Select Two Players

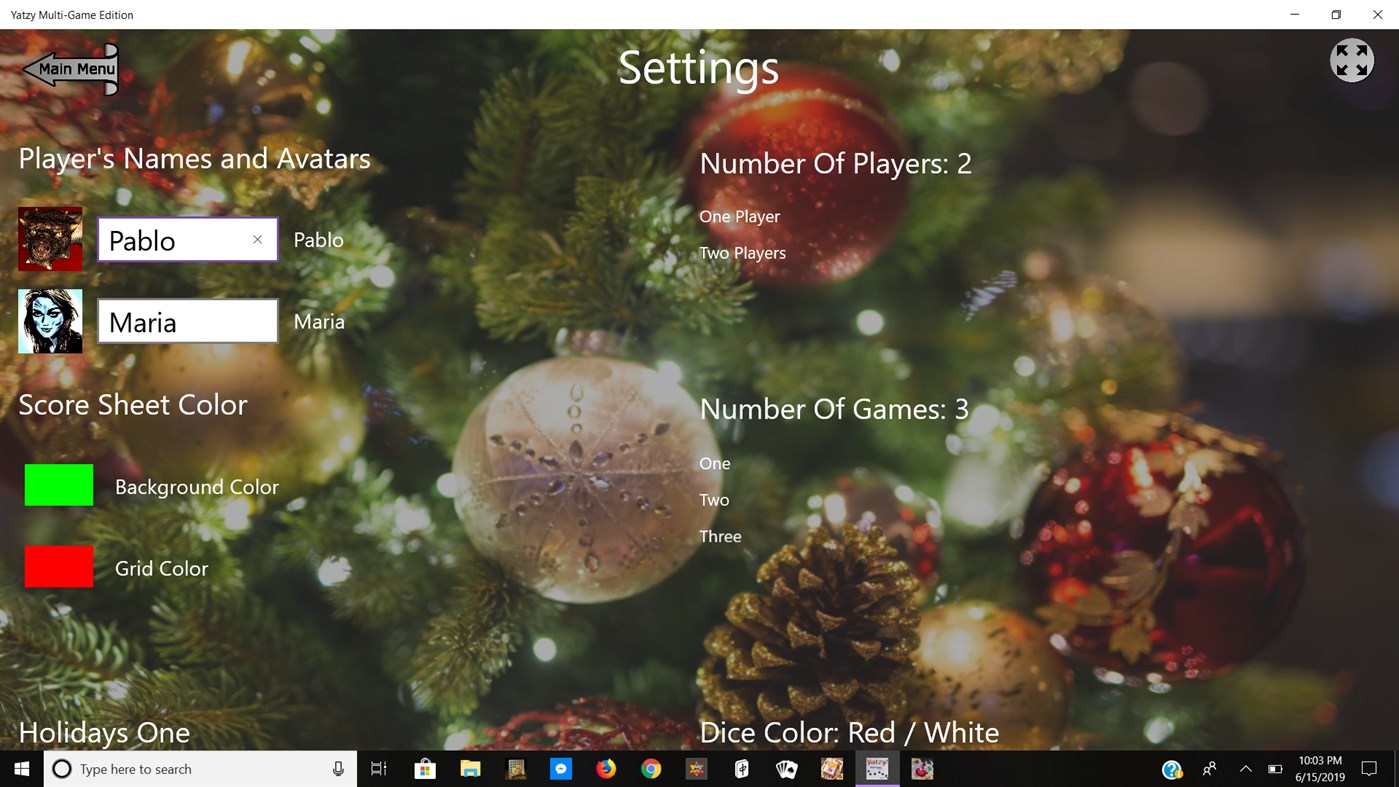click(742, 252)
